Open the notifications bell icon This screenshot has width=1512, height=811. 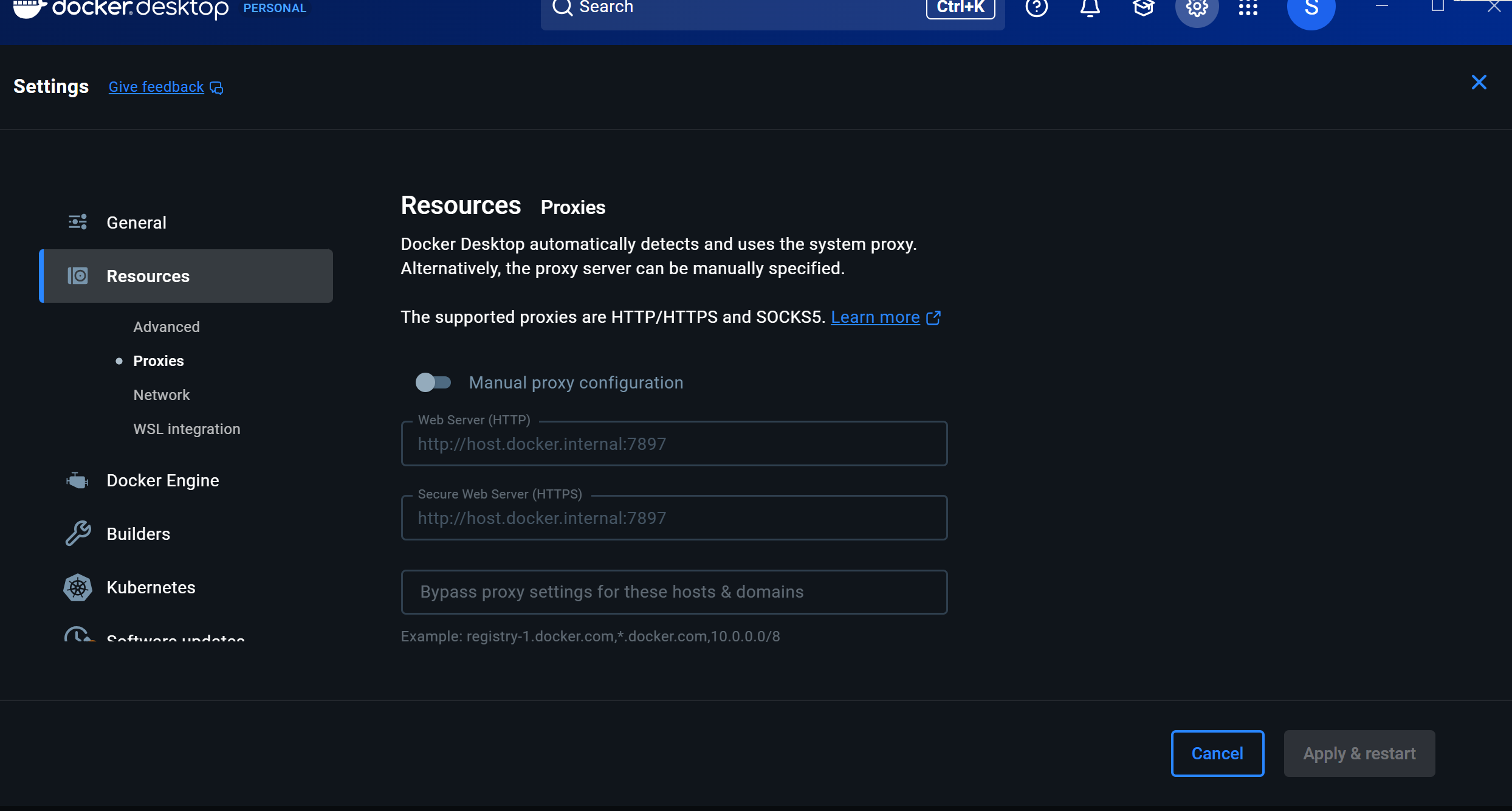pos(1090,8)
